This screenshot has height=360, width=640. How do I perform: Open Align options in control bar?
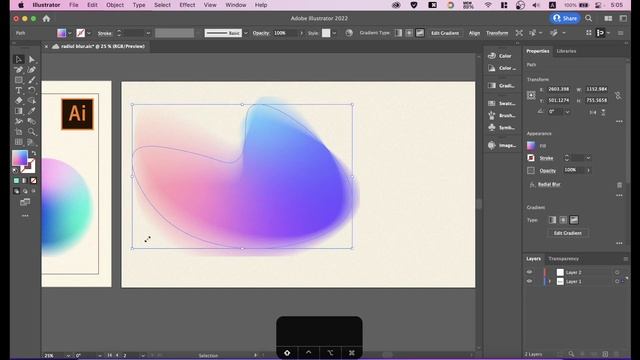pyautogui.click(x=474, y=33)
